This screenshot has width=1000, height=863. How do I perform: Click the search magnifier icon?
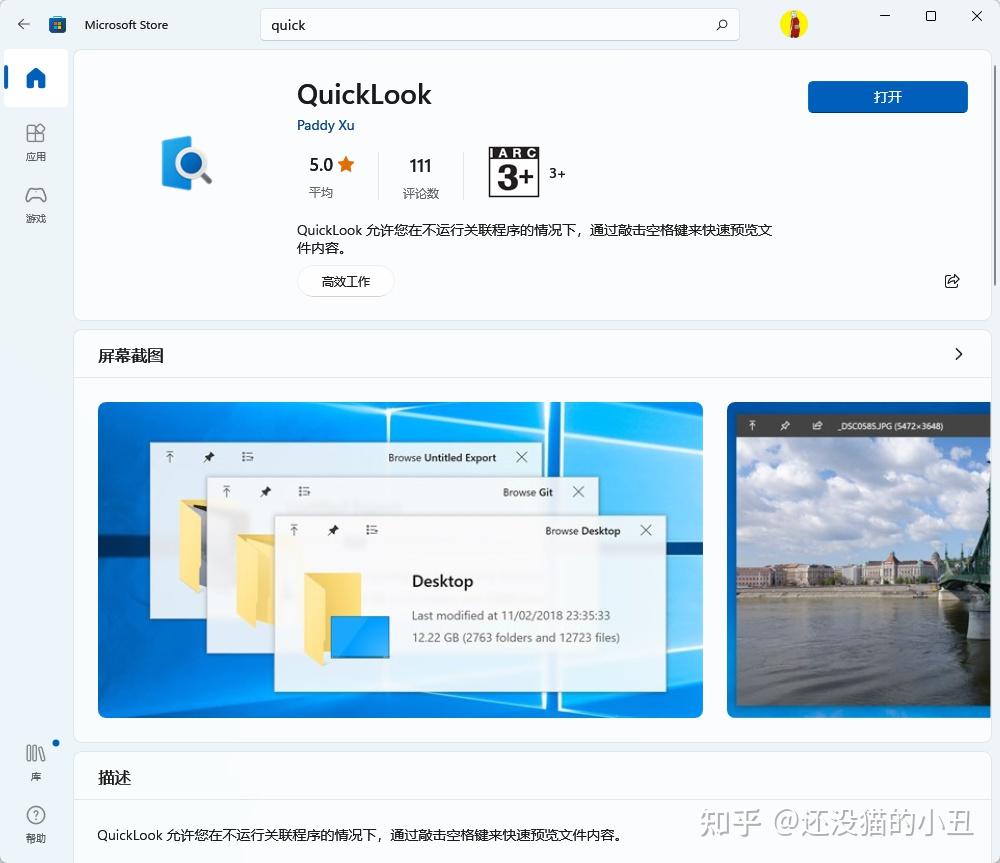pyautogui.click(x=721, y=25)
